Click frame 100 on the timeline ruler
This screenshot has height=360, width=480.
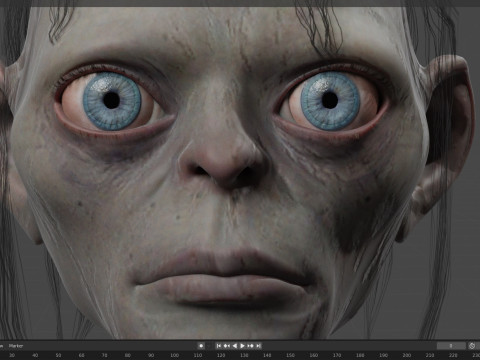click(174, 355)
